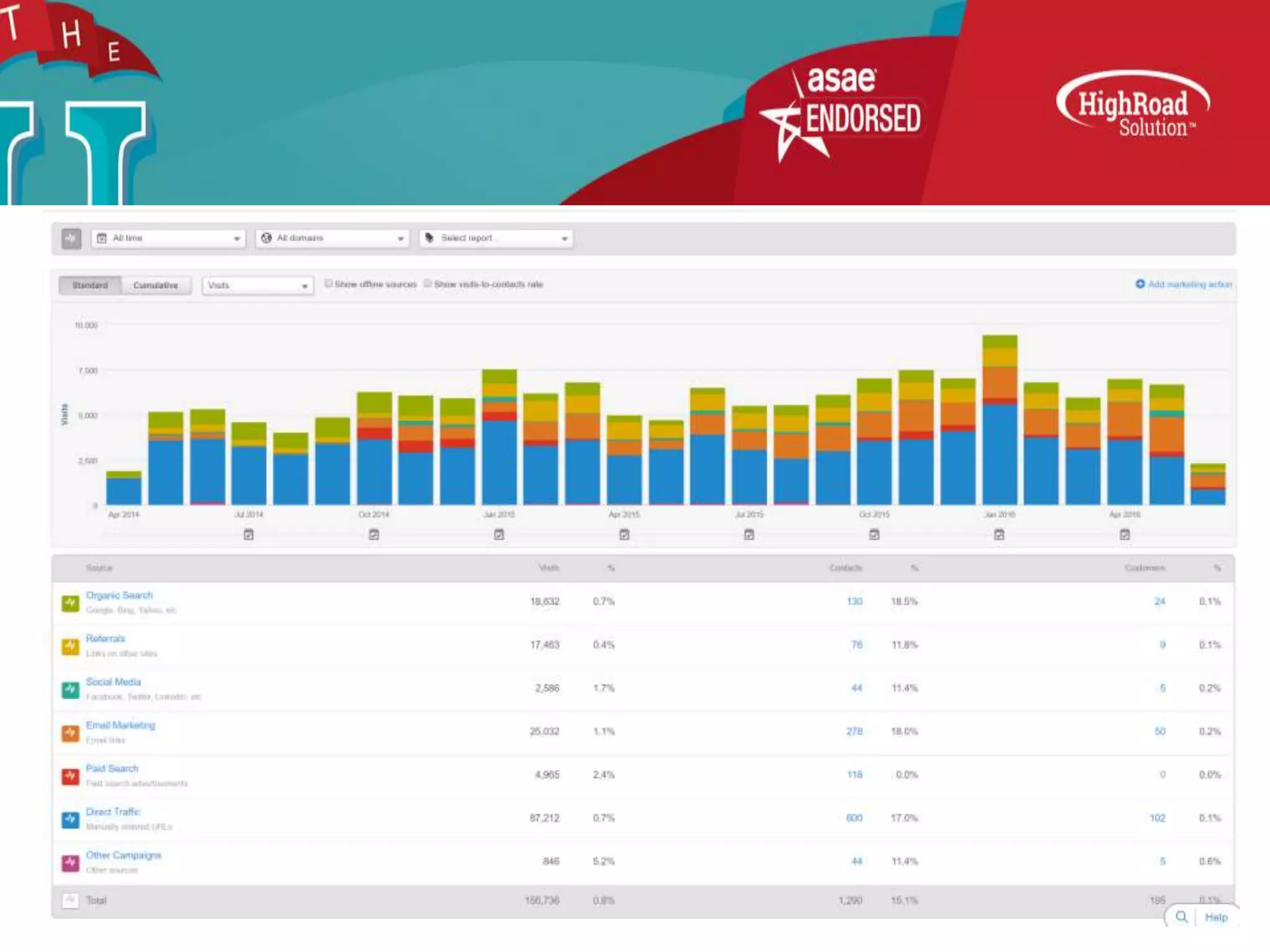This screenshot has width=1270, height=952.
Task: Switch to the Cumulative chart tab
Action: (x=156, y=286)
